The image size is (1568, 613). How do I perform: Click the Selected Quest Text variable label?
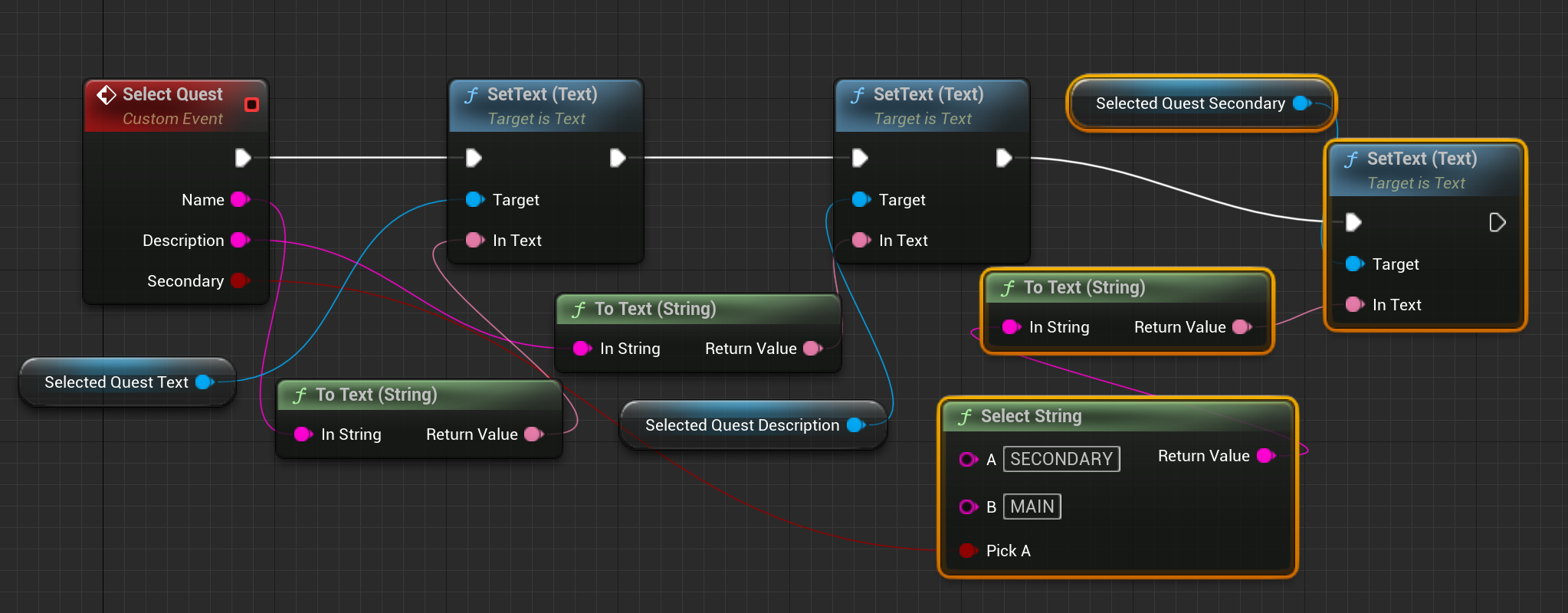pyautogui.click(x=116, y=382)
